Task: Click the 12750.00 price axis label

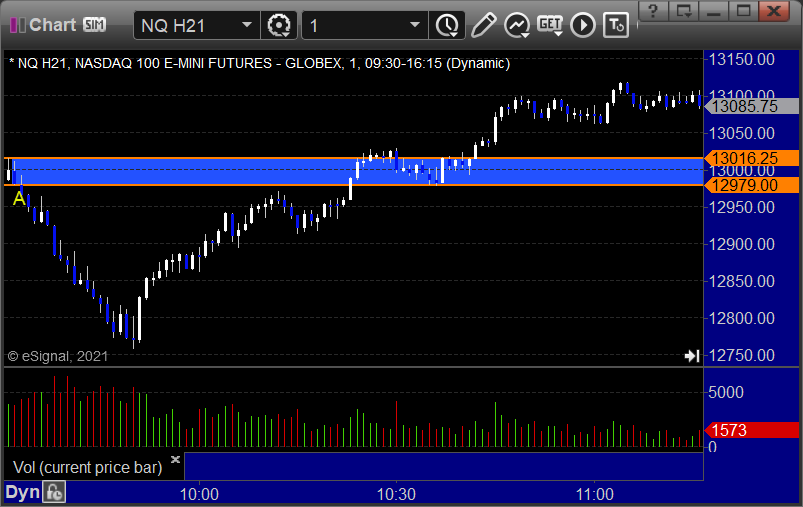Action: pyautogui.click(x=742, y=355)
